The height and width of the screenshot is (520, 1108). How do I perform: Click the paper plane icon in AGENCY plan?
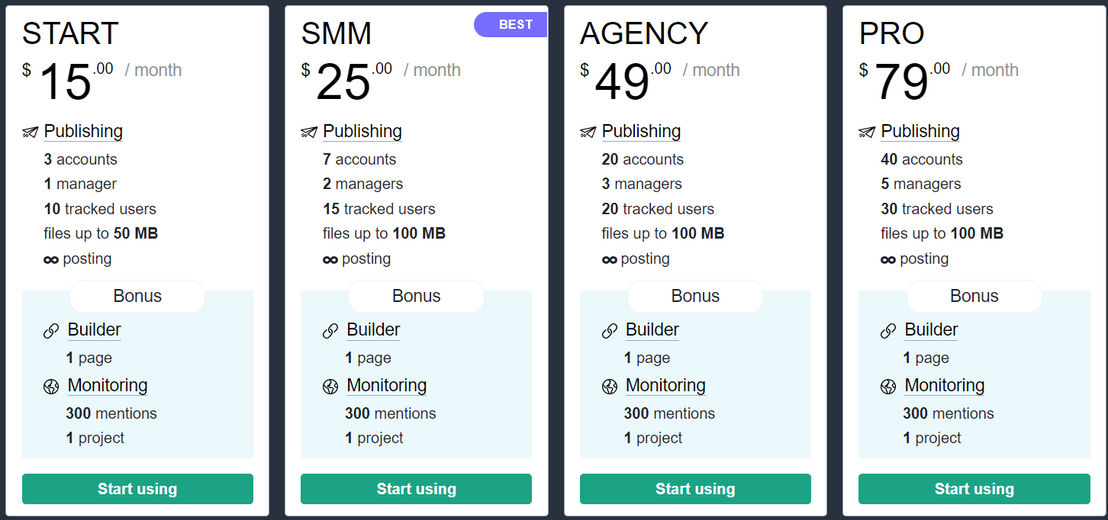click(588, 132)
